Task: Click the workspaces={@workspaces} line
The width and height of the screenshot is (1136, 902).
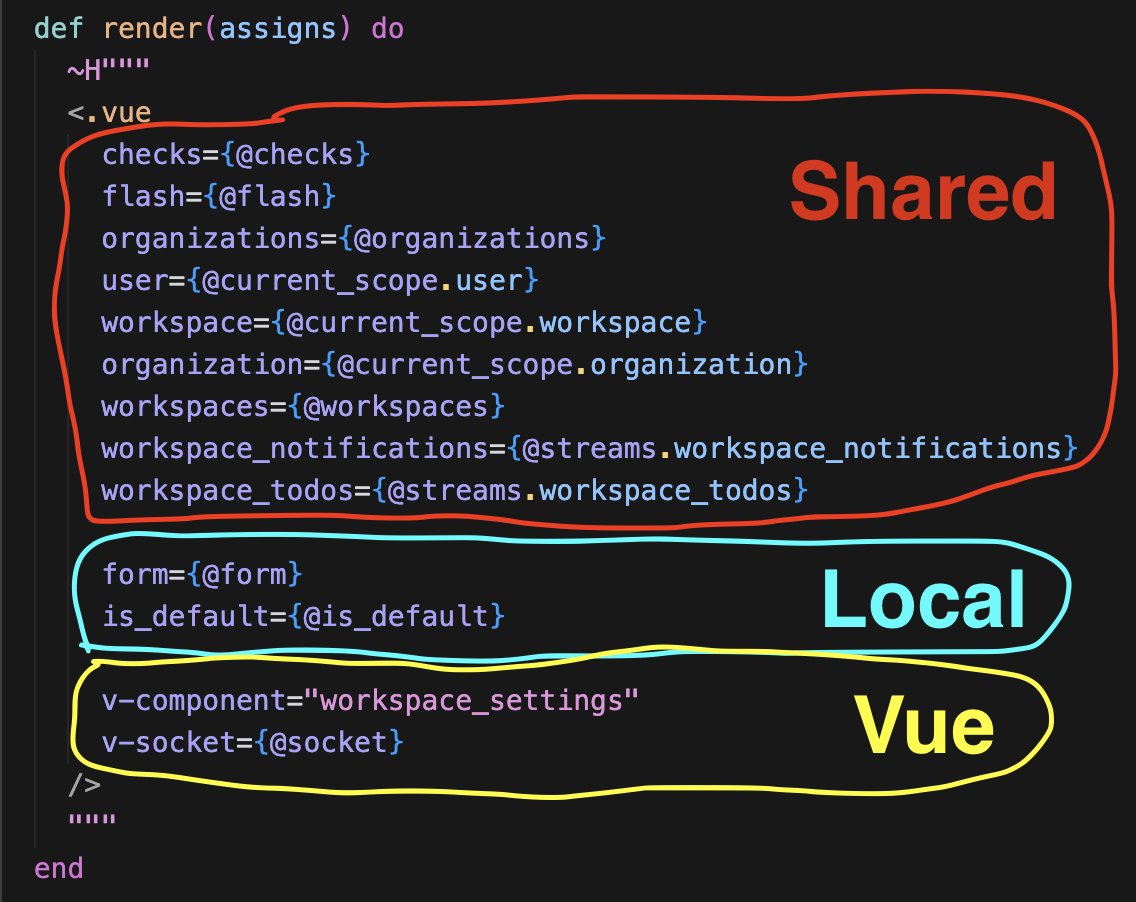Action: [303, 407]
